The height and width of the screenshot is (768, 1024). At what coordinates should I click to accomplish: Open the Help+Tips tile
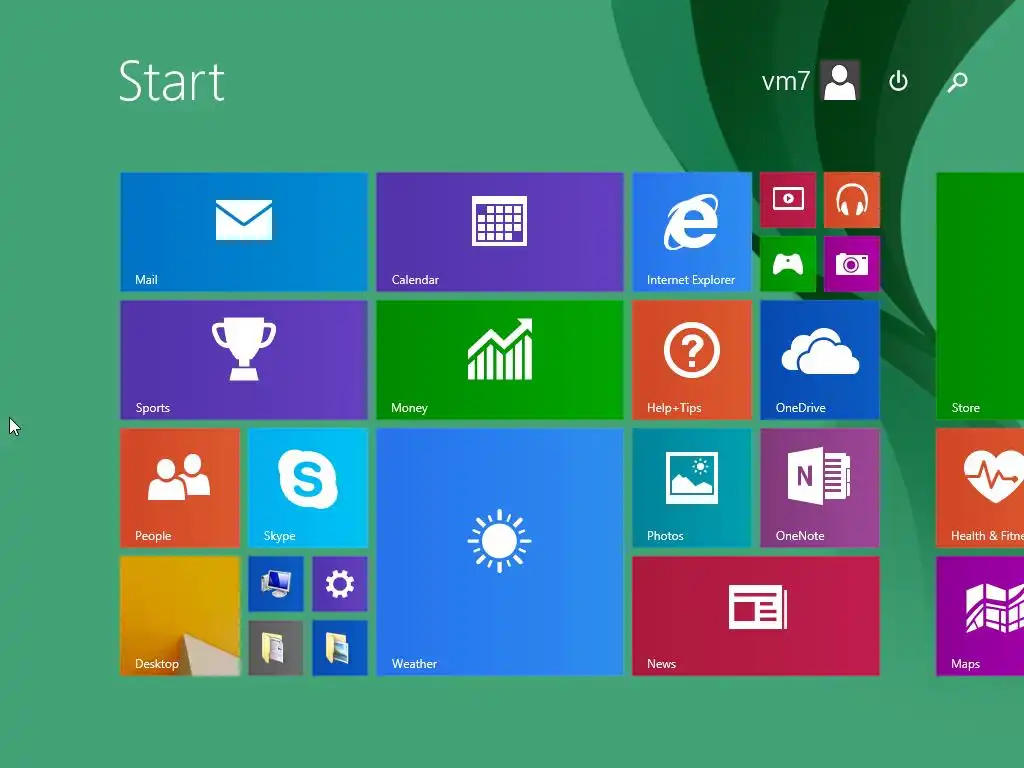tap(692, 360)
